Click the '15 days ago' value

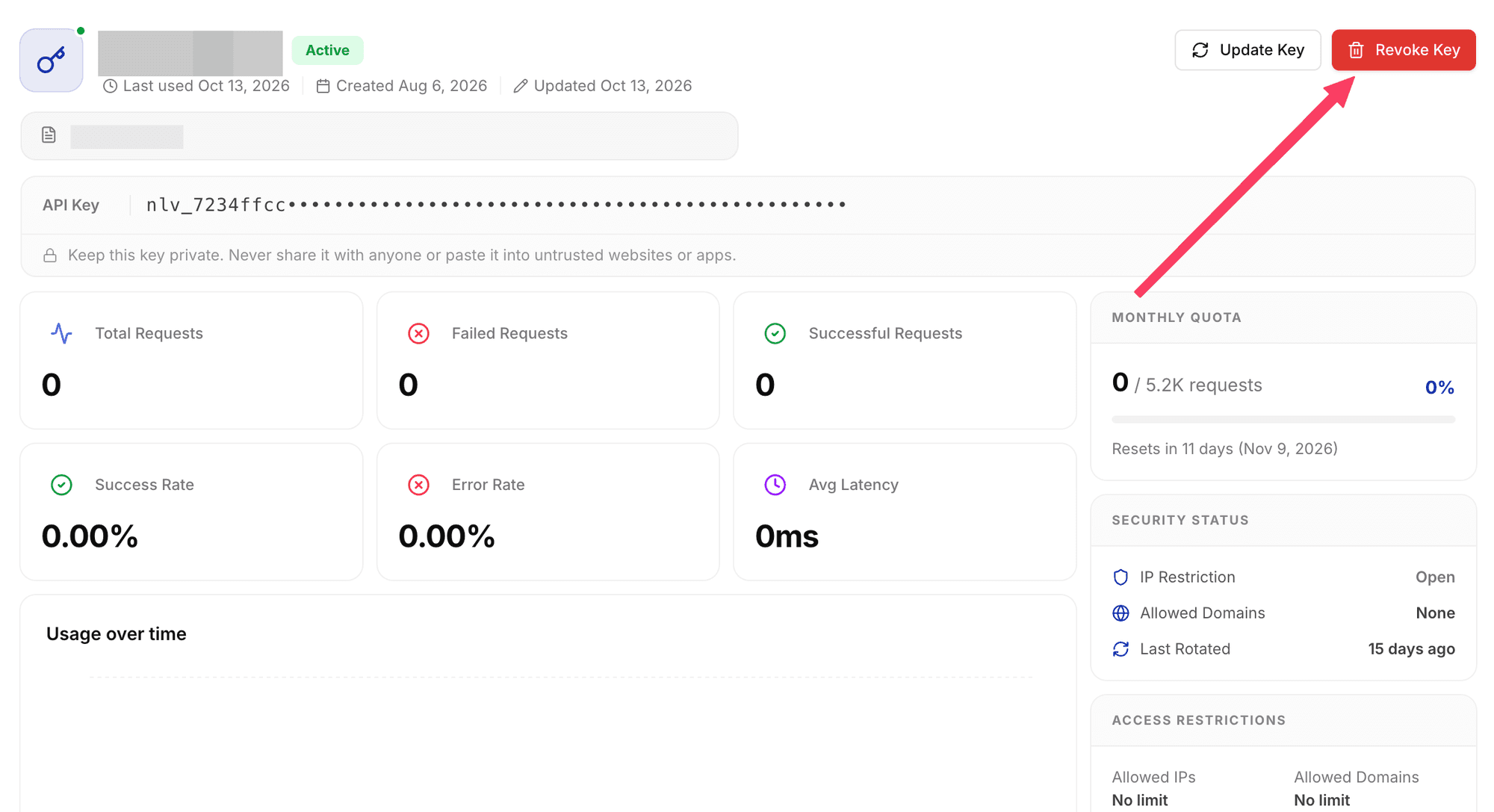[1411, 649]
